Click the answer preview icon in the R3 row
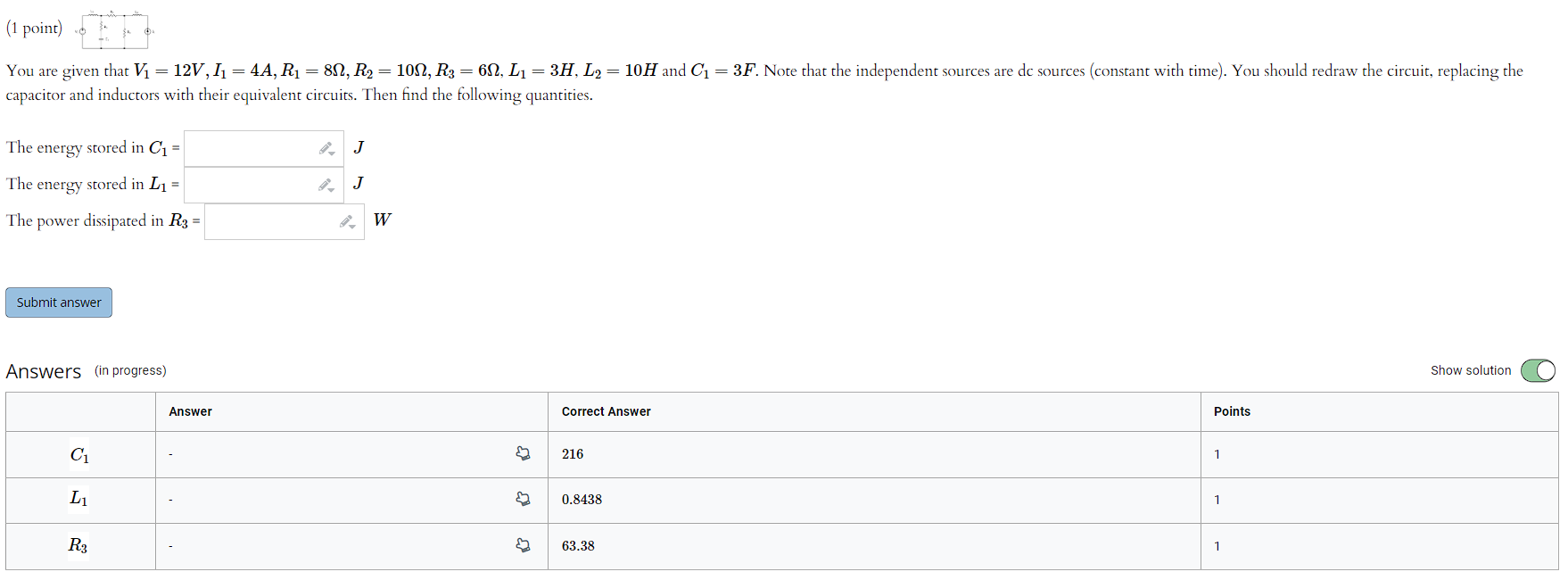Image resolution: width=1568 pixels, height=580 pixels. pos(523,546)
